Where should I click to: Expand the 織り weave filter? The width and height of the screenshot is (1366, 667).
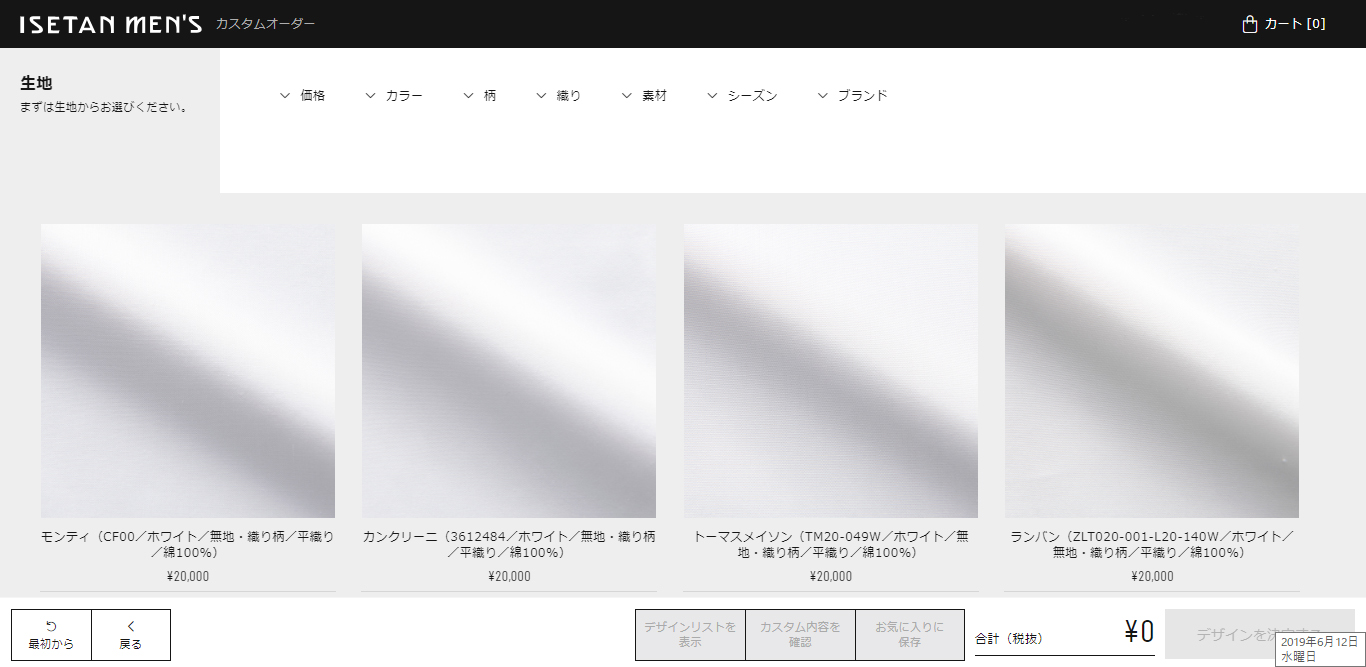tap(559, 96)
